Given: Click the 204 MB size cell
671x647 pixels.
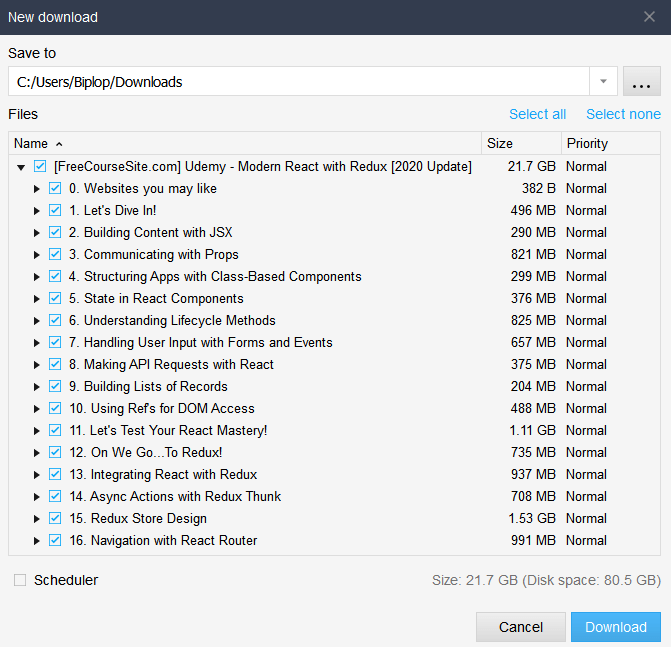Looking at the screenshot, I should 533,386.
